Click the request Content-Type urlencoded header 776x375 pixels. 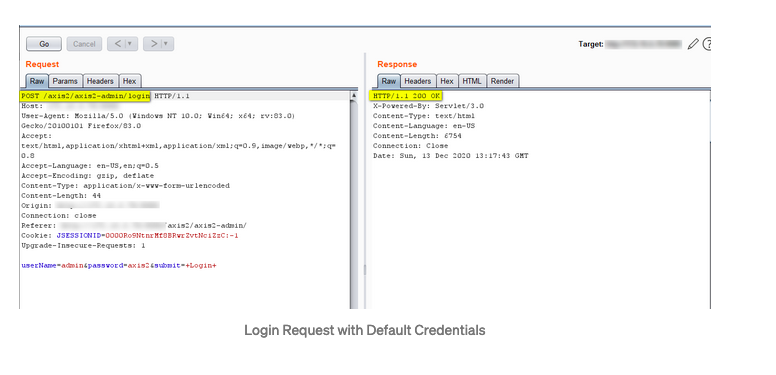(x=125, y=186)
